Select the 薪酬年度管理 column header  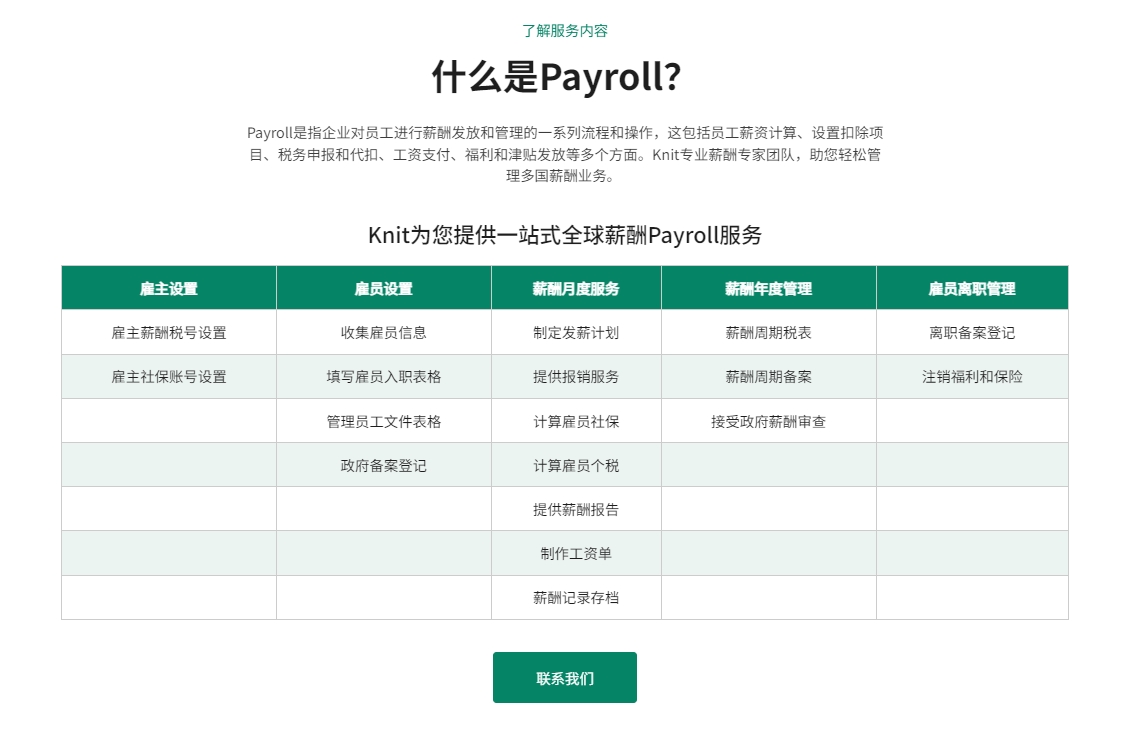[x=769, y=288]
